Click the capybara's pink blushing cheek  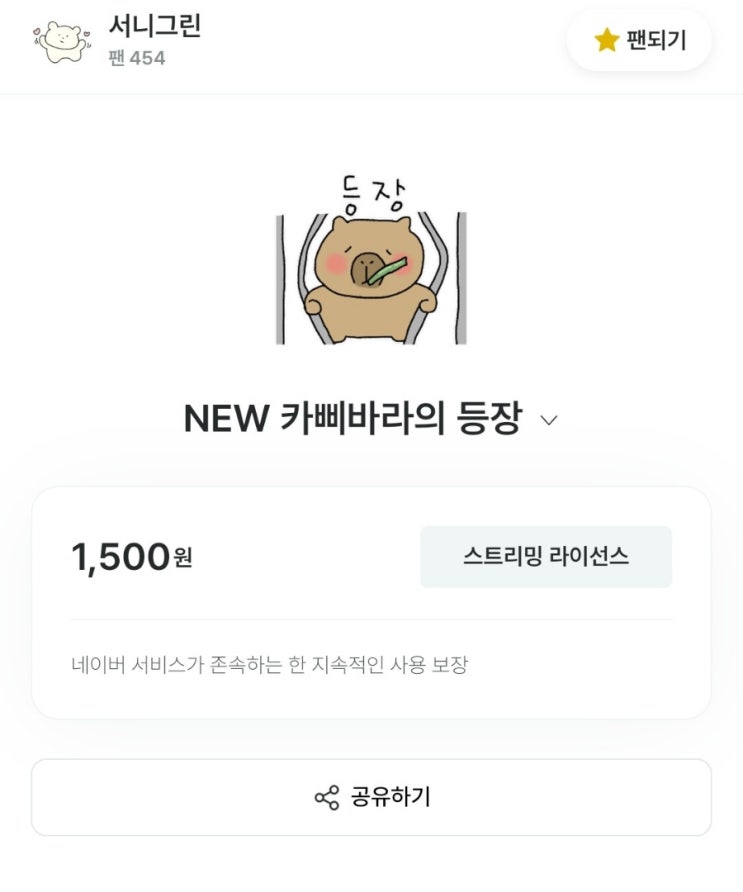pos(336,263)
